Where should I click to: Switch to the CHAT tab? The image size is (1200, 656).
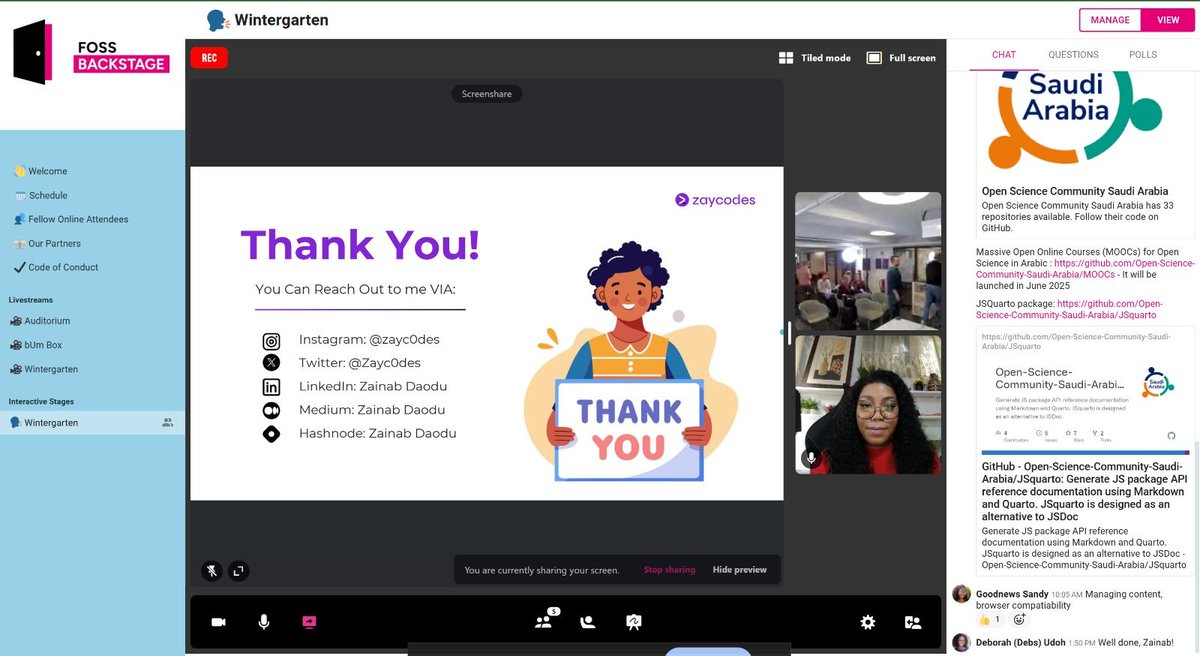[x=1004, y=55]
